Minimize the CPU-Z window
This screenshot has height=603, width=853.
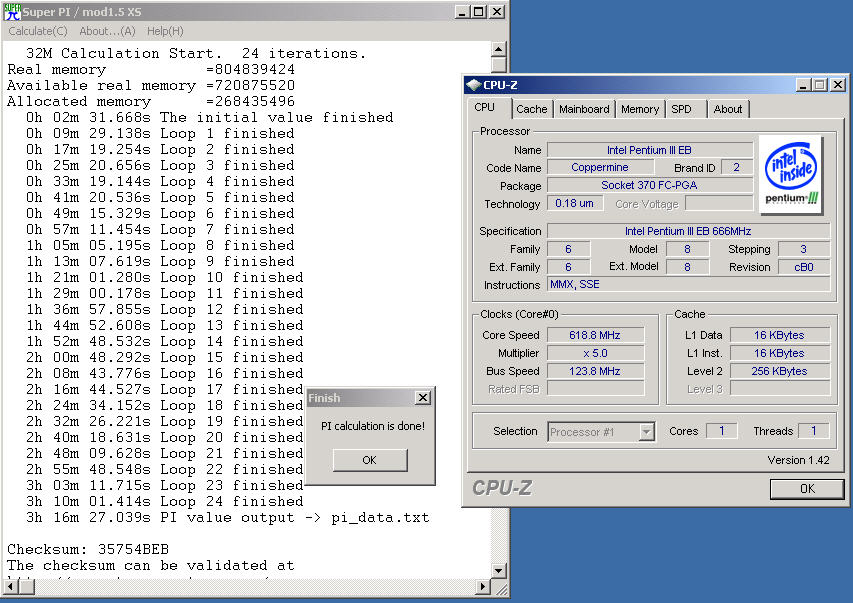click(x=803, y=85)
